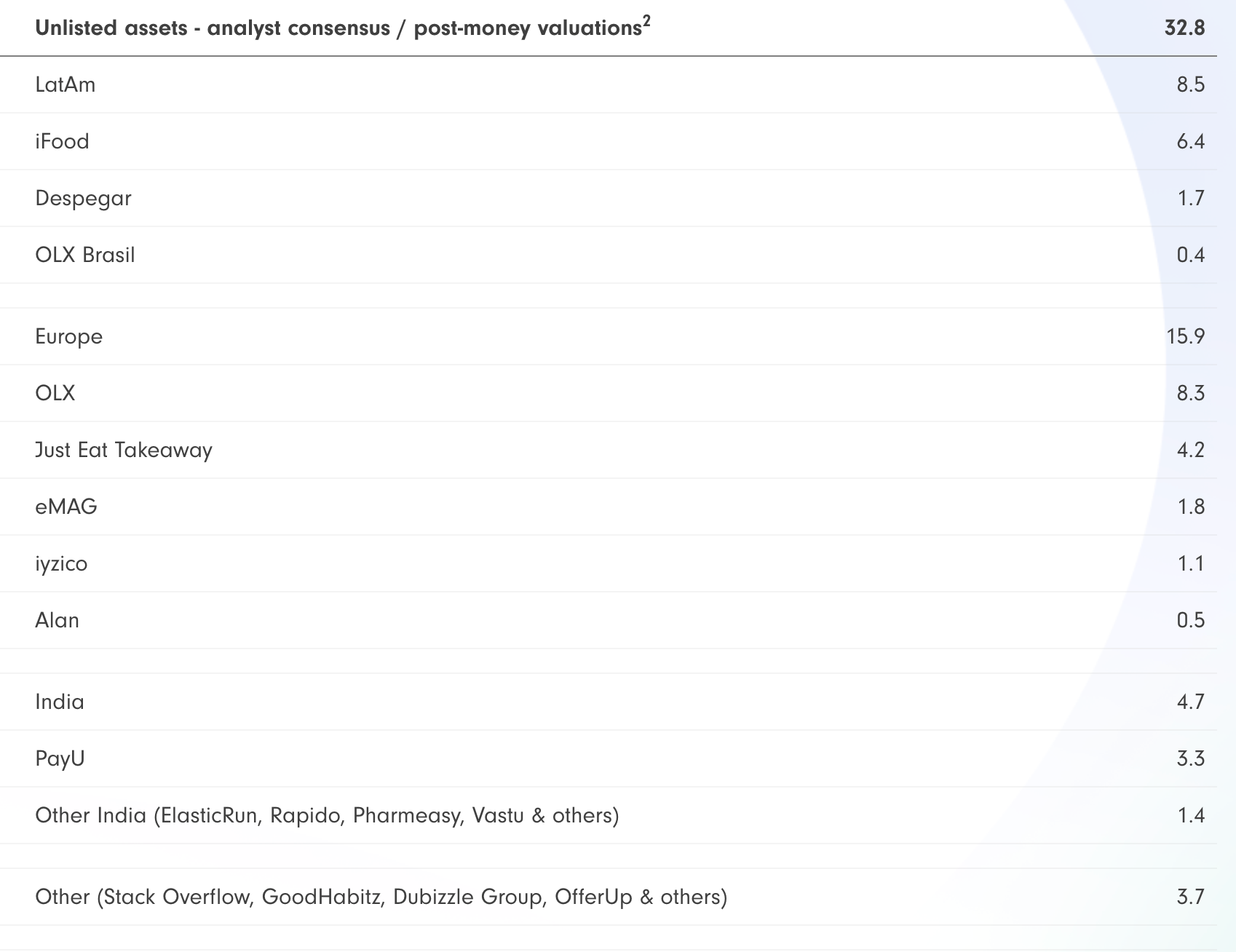Click the 'Other India (ElasticRun, Rapido...)' label
The height and width of the screenshot is (952, 1236).
[328, 815]
